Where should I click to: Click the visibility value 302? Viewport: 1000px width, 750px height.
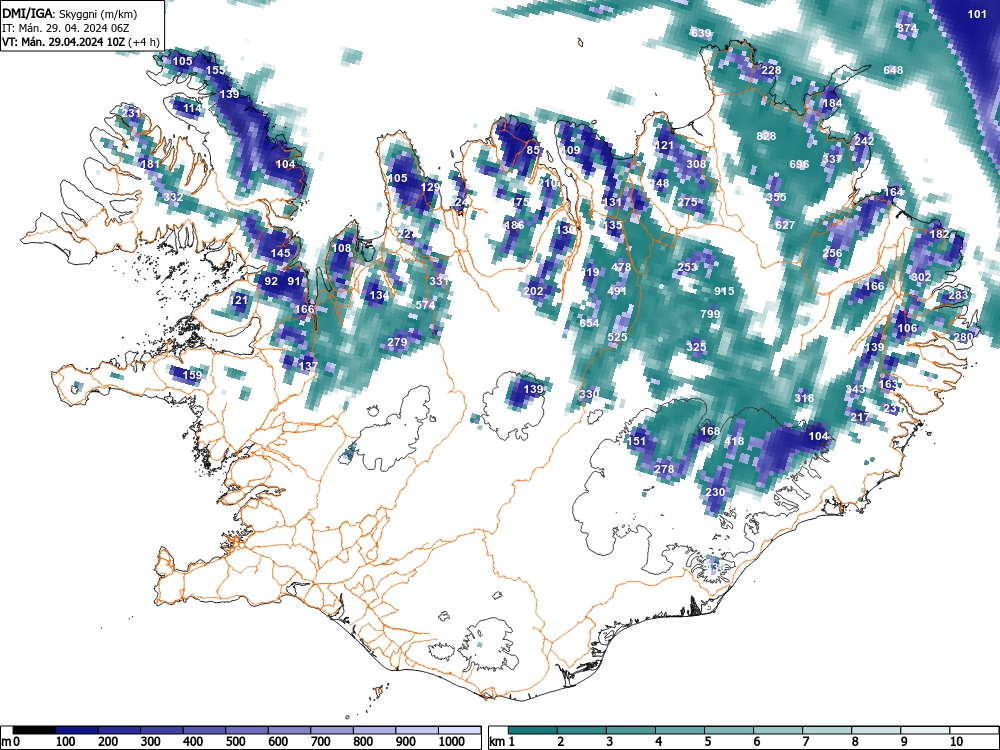[x=921, y=277]
